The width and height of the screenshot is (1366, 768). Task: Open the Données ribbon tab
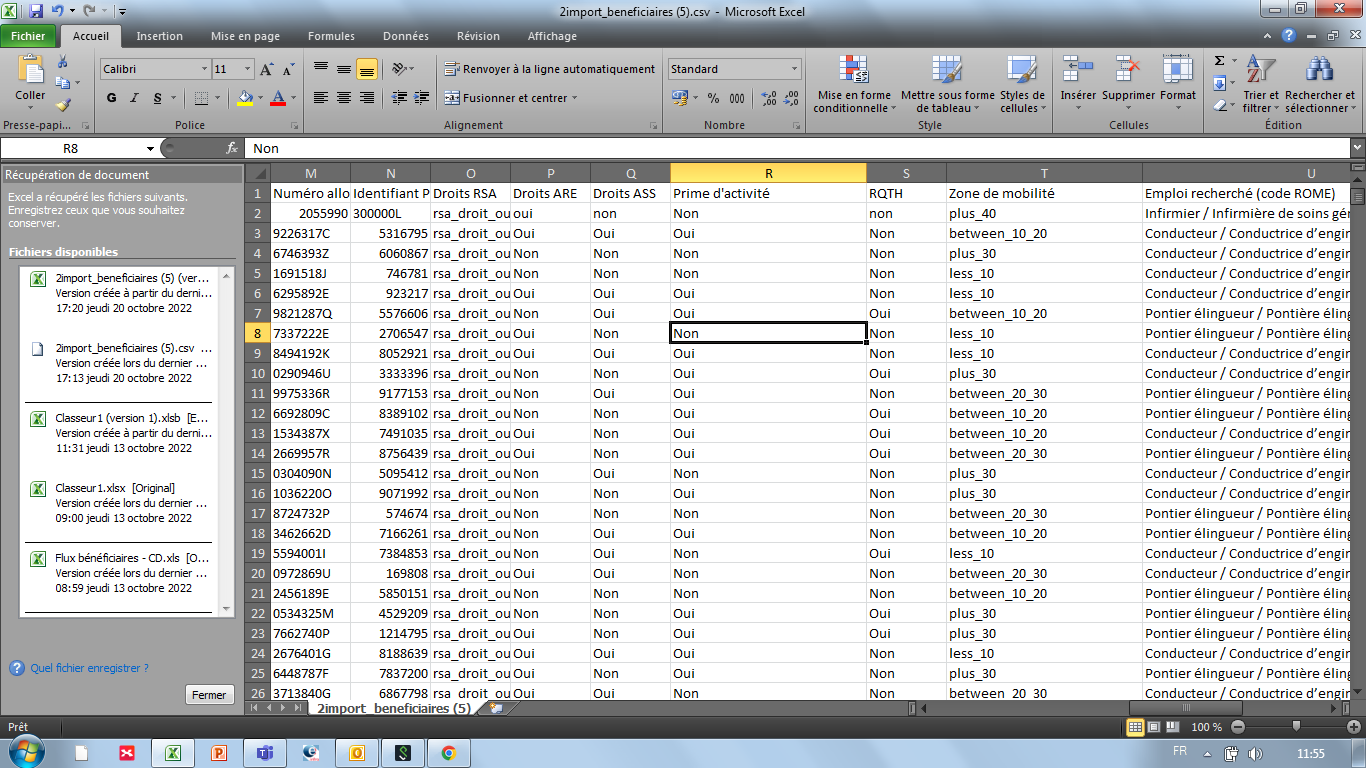pyautogui.click(x=406, y=36)
